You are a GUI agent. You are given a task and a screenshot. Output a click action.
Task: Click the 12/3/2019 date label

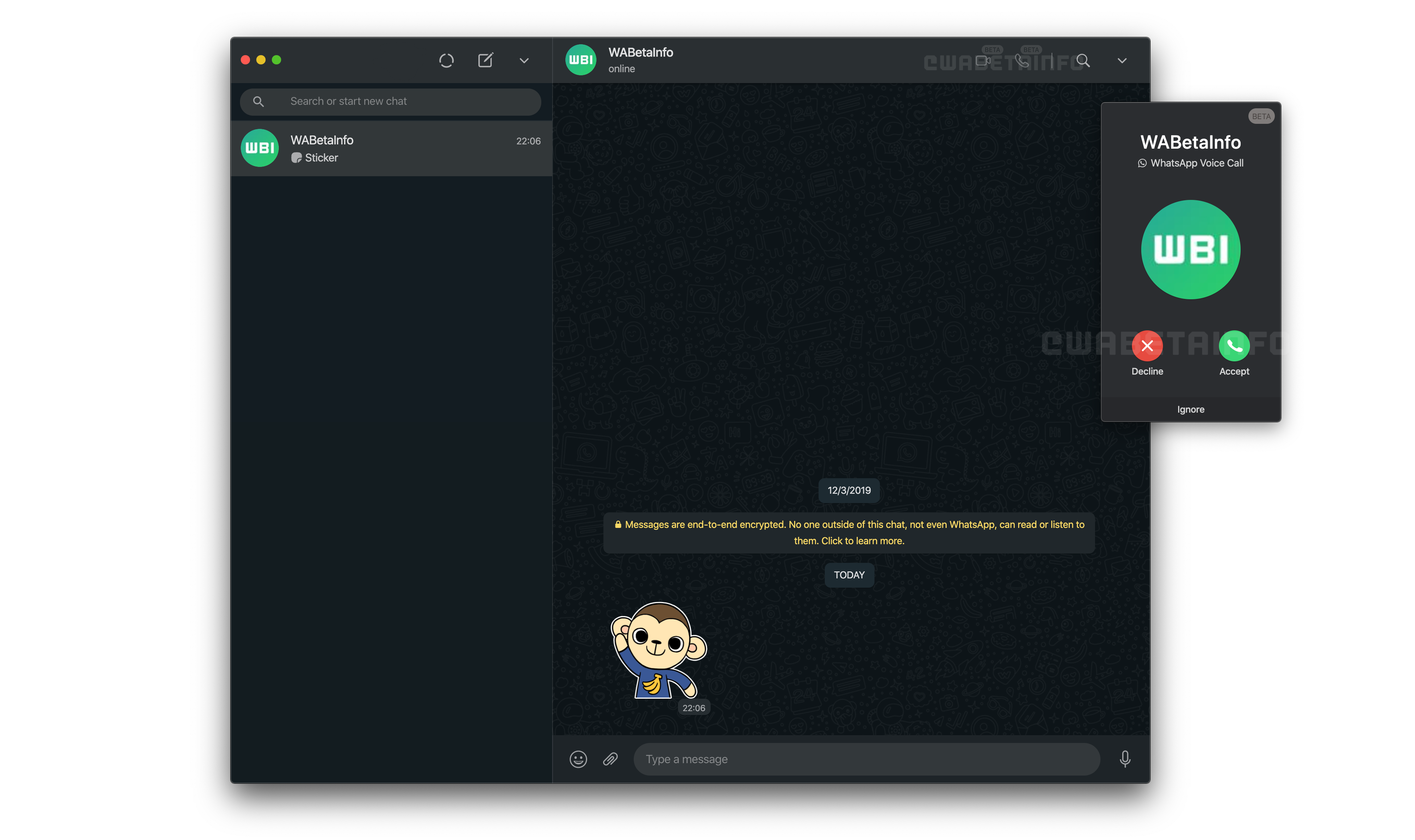point(849,490)
